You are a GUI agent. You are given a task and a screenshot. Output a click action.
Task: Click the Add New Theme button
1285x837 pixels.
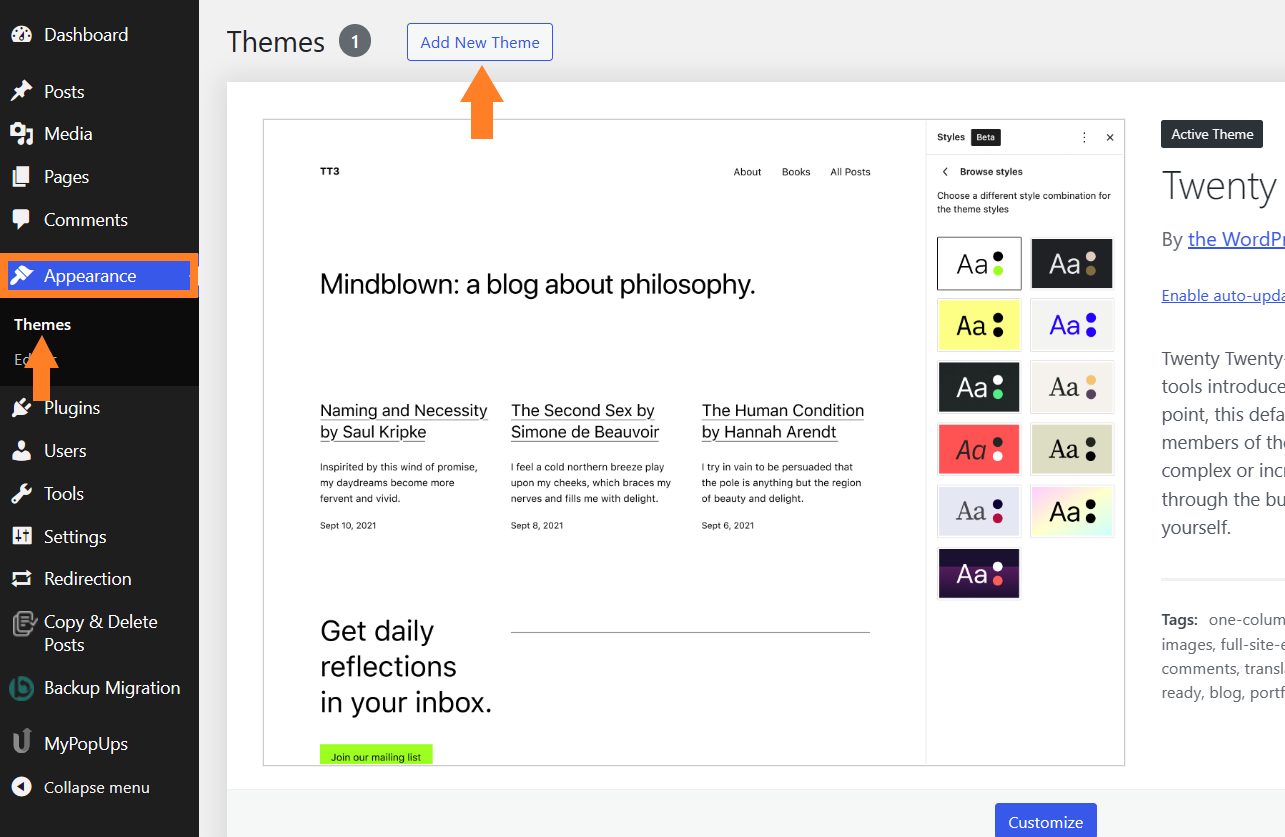(480, 42)
